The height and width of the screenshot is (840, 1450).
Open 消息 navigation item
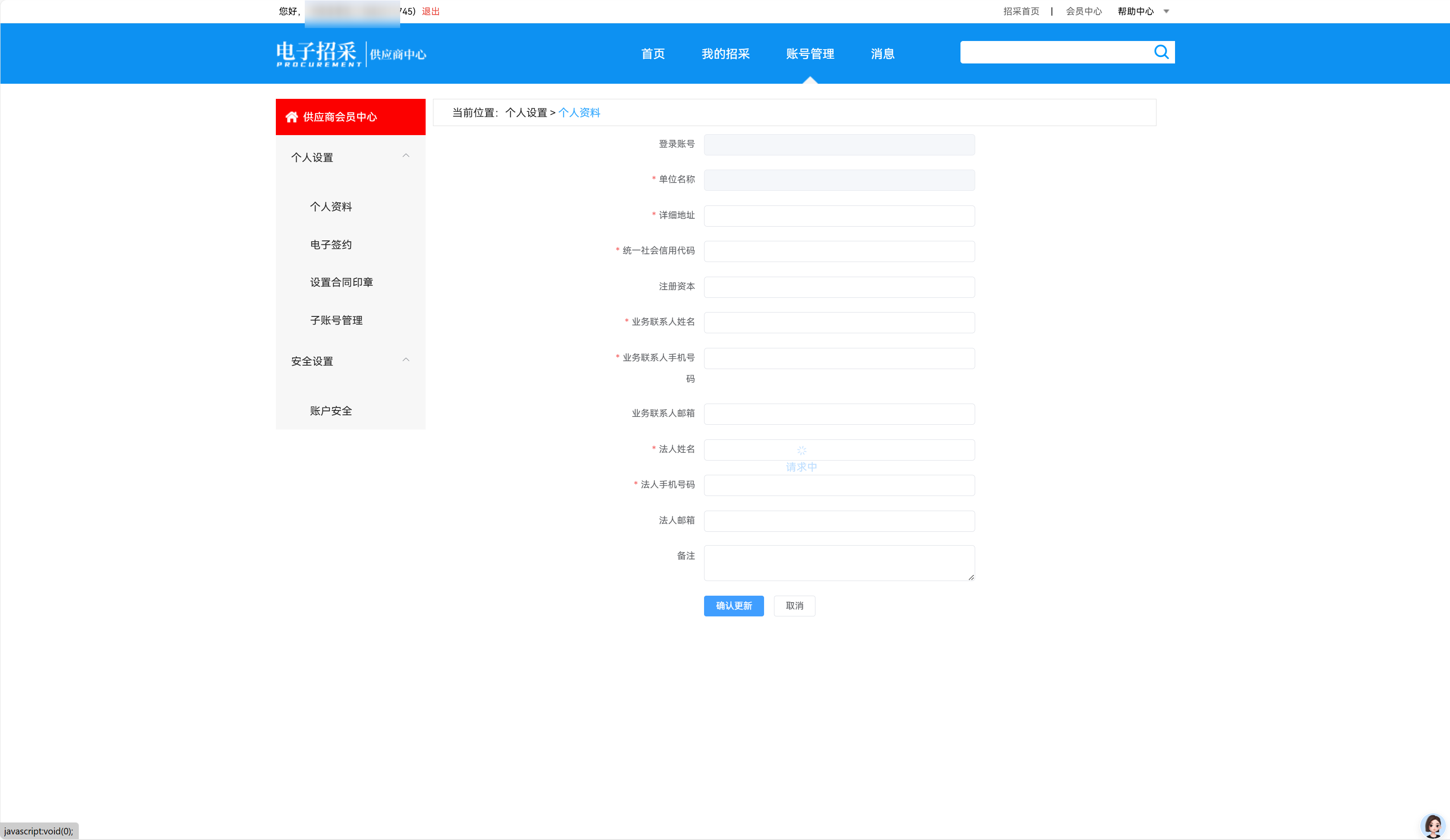coord(882,54)
